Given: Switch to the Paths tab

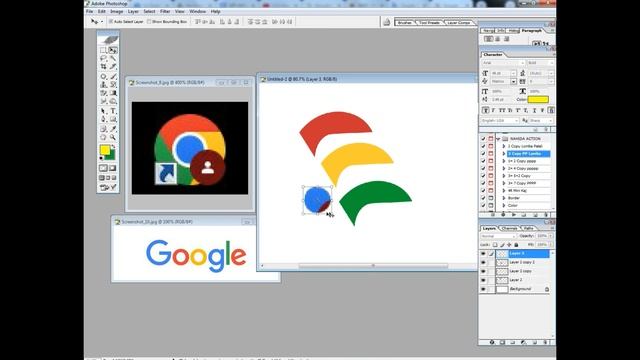Looking at the screenshot, I should pyautogui.click(x=528, y=228).
